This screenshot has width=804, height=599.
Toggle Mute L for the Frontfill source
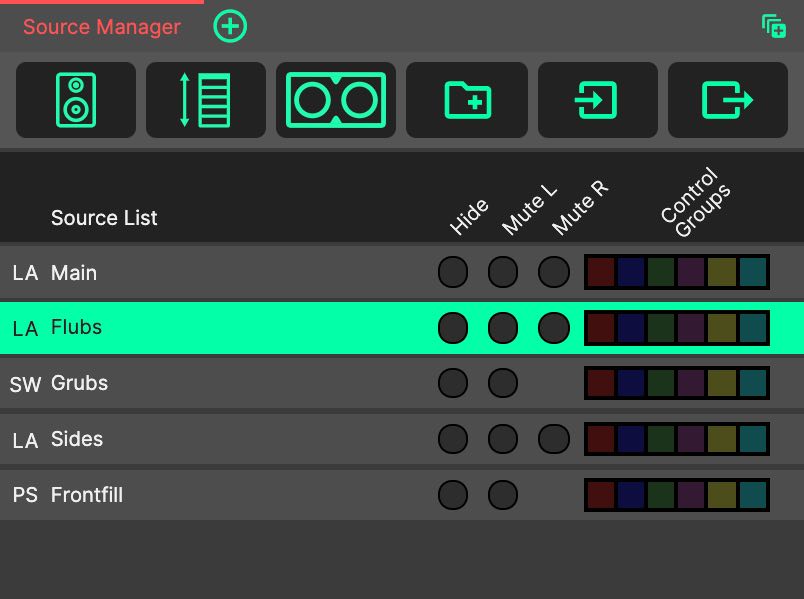(x=503, y=495)
